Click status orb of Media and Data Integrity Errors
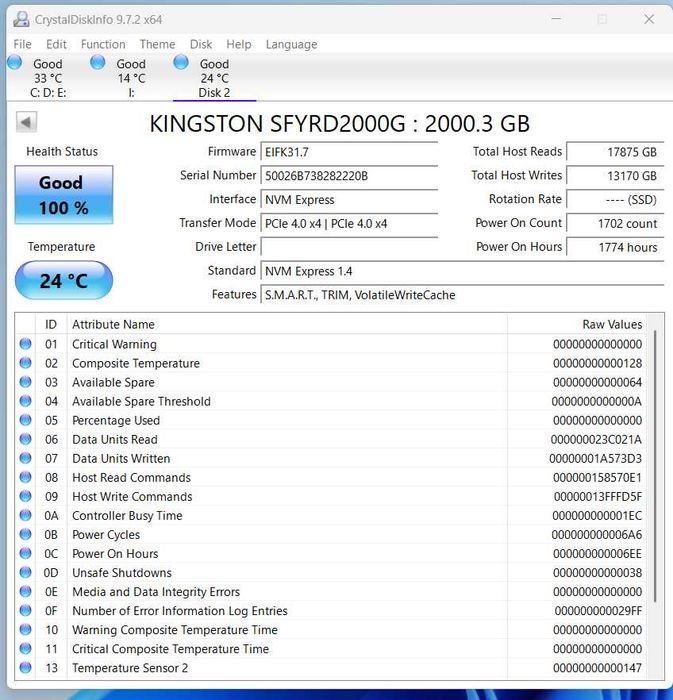 [x=25, y=592]
